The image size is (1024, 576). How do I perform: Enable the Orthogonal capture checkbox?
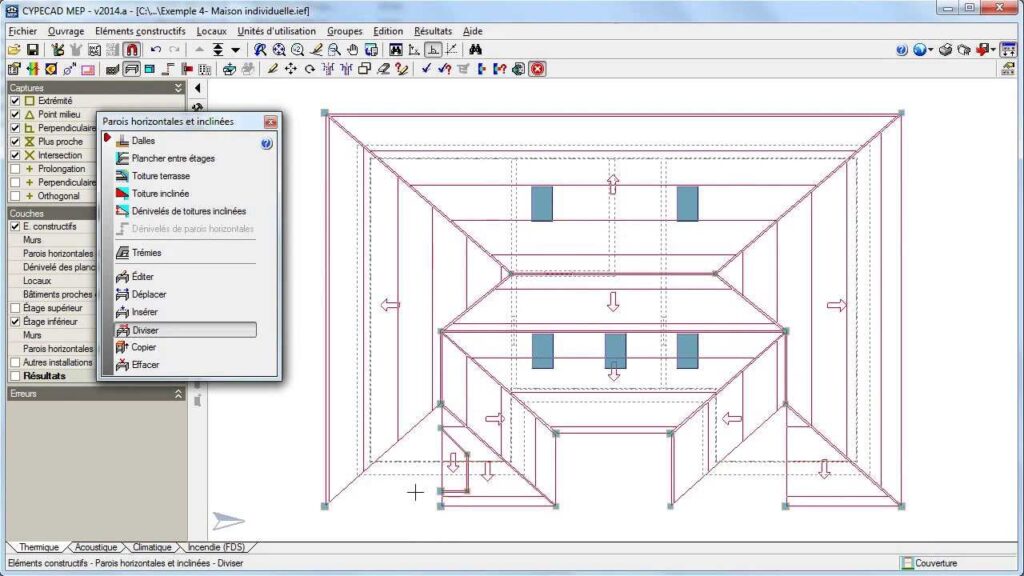[15, 196]
